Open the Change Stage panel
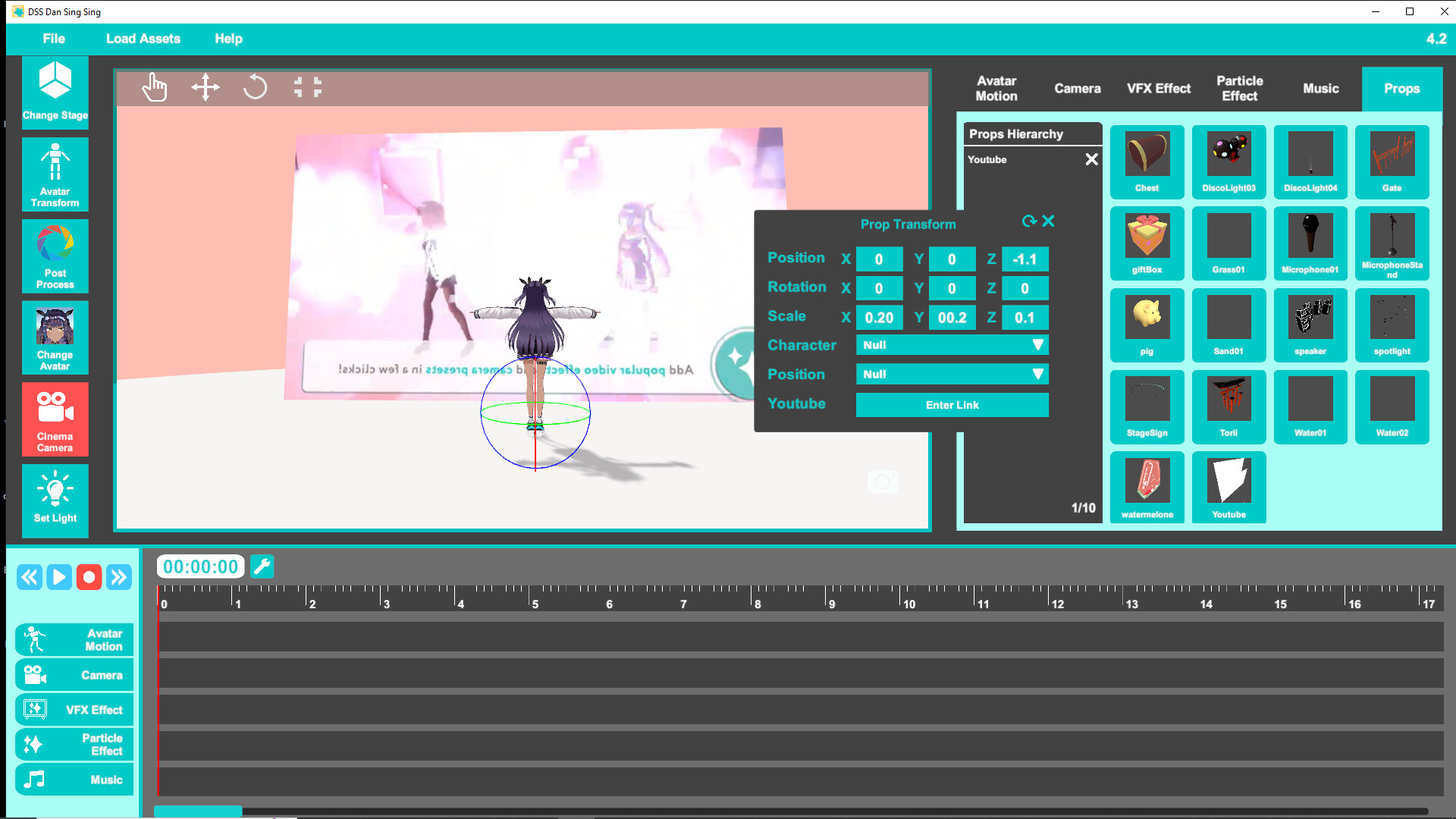Viewport: 1456px width, 819px height. pyautogui.click(x=55, y=93)
